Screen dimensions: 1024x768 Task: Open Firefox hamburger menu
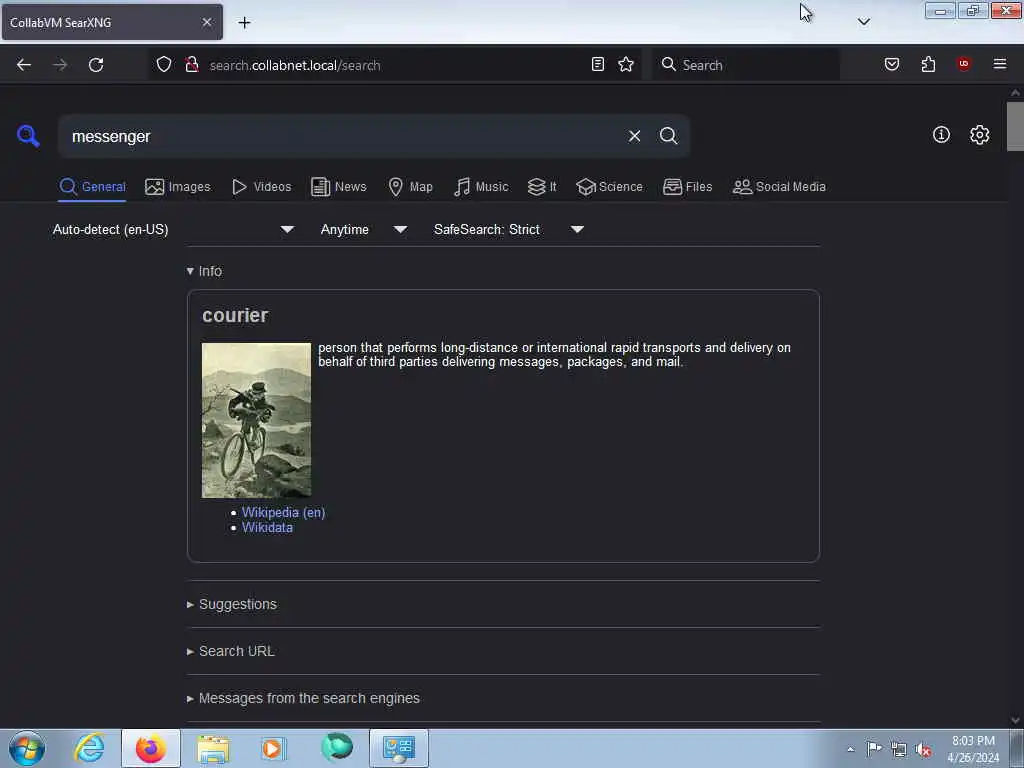(x=999, y=64)
